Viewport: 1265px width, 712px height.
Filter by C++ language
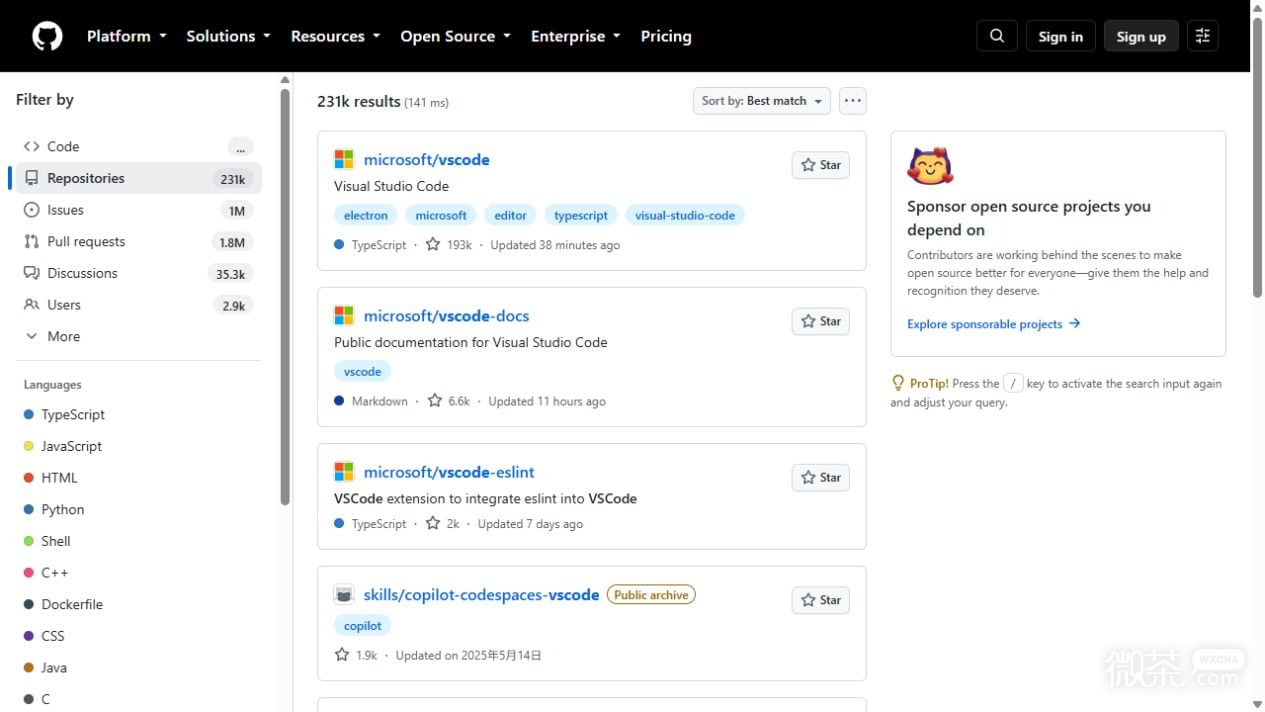click(x=139, y=573)
